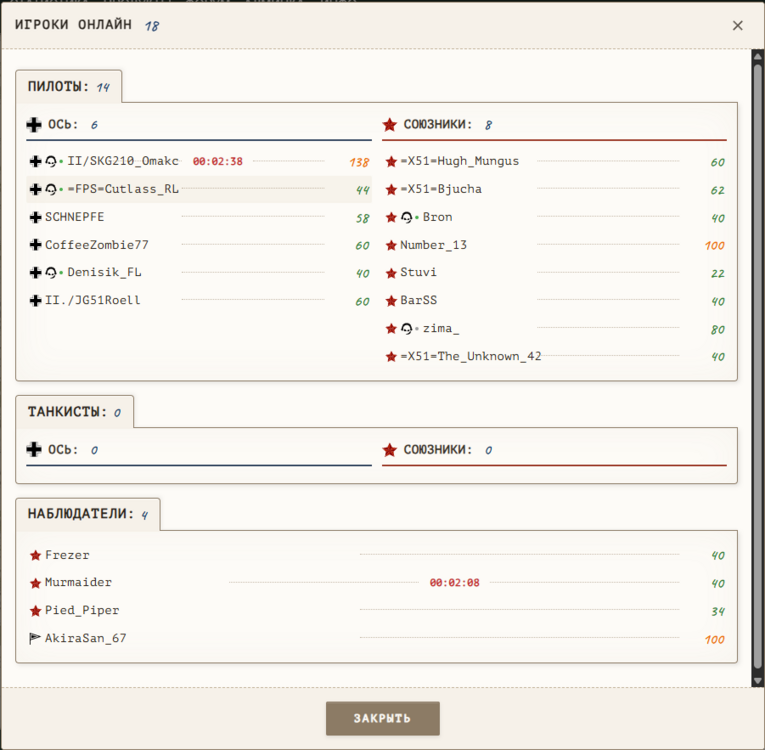Click headset icon next to =FPS=Cutlass_RL

[51, 189]
